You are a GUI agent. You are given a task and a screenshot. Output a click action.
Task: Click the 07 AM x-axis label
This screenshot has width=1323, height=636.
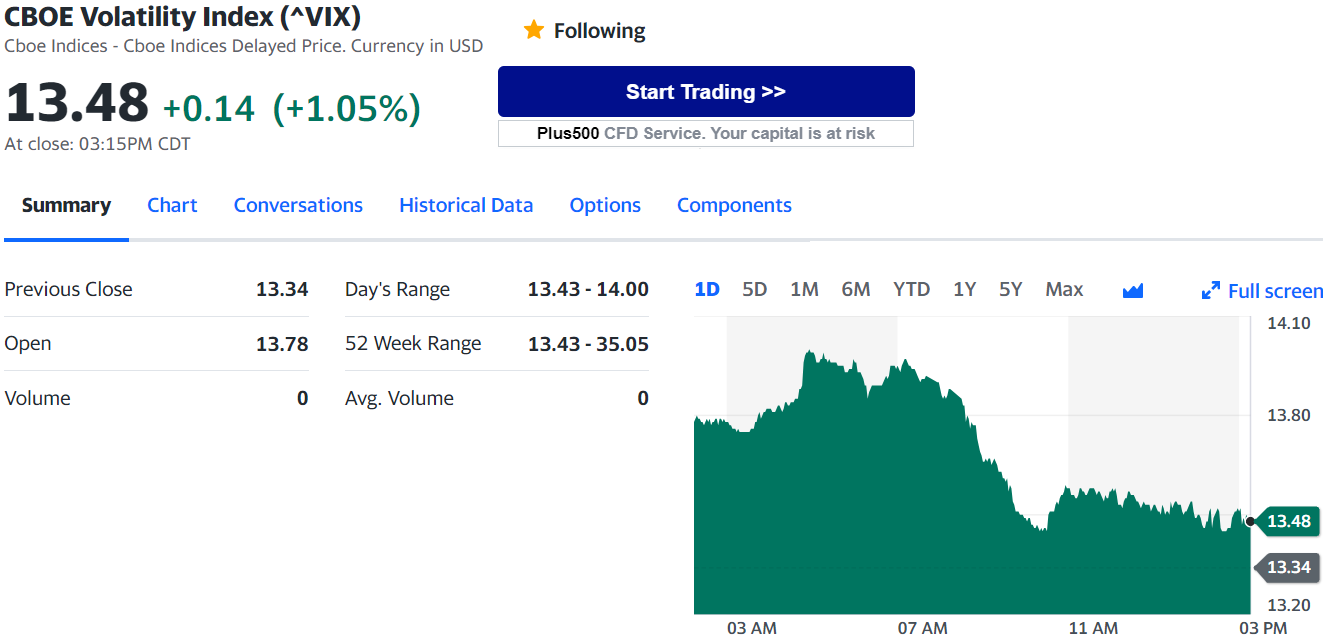tap(922, 628)
